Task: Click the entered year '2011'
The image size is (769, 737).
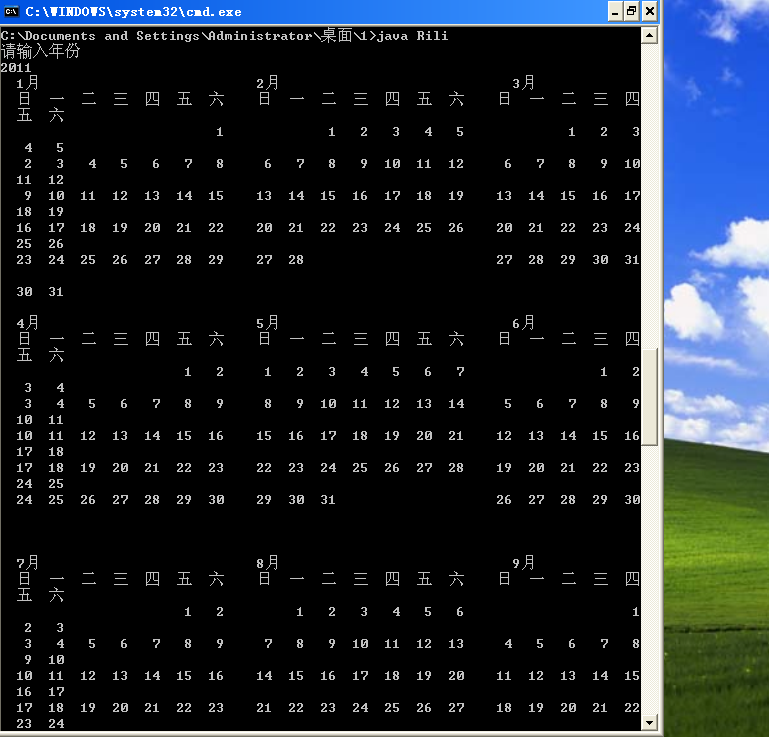Action: pos(16,68)
